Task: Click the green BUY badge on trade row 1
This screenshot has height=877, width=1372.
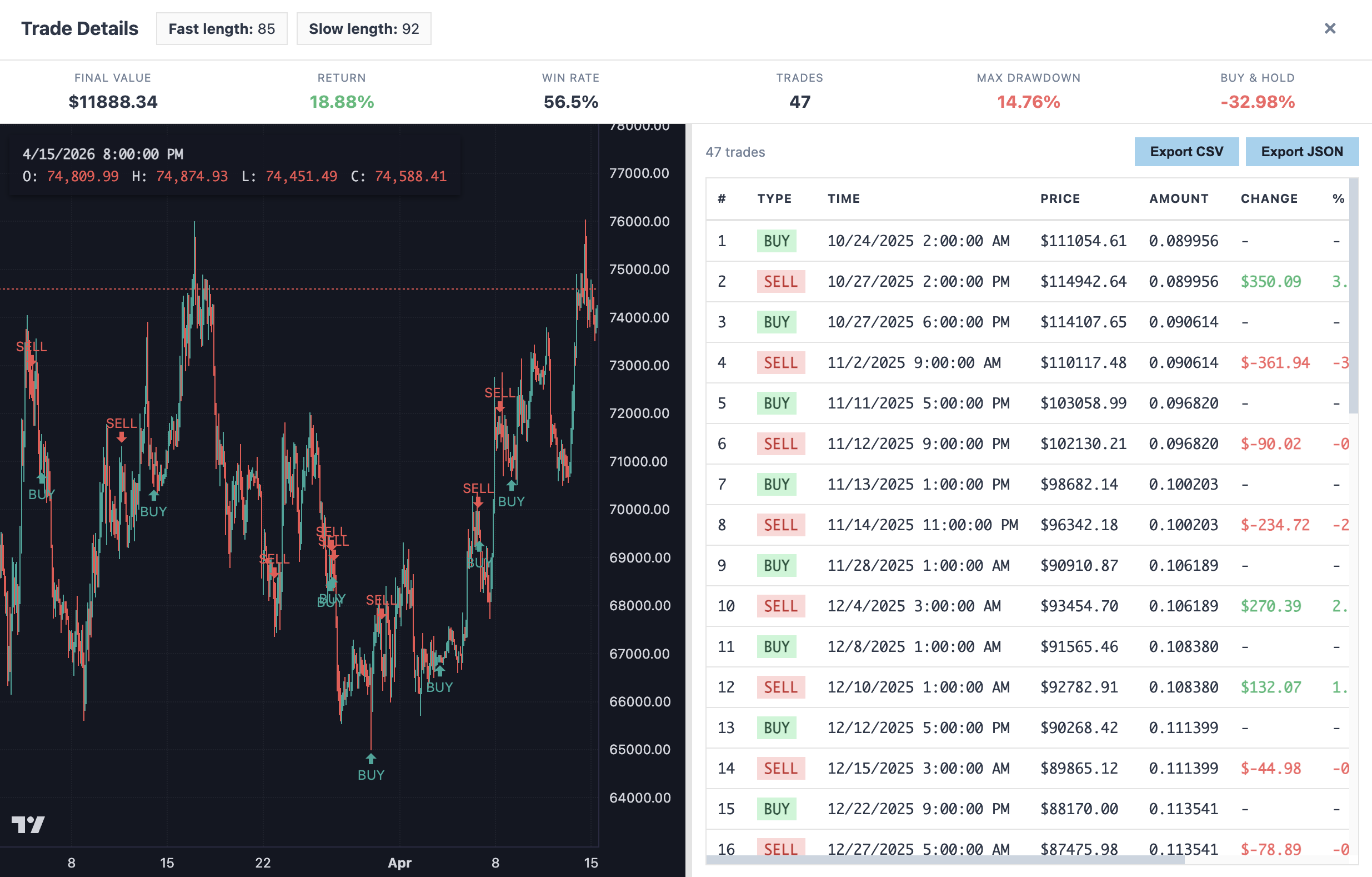Action: [776, 241]
